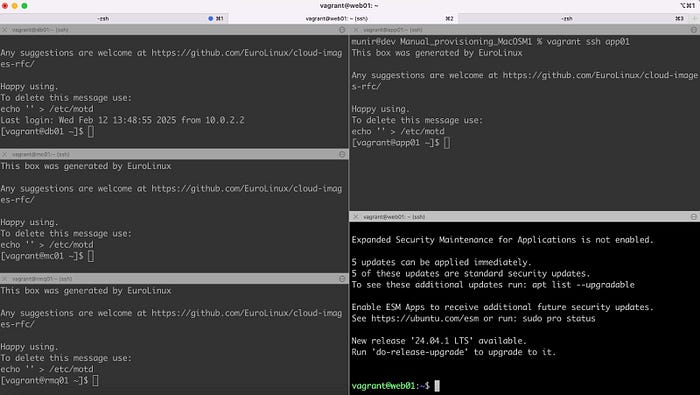This screenshot has width=700, height=395.
Task: Switch to the third -zsh tab
Action: tap(573, 18)
